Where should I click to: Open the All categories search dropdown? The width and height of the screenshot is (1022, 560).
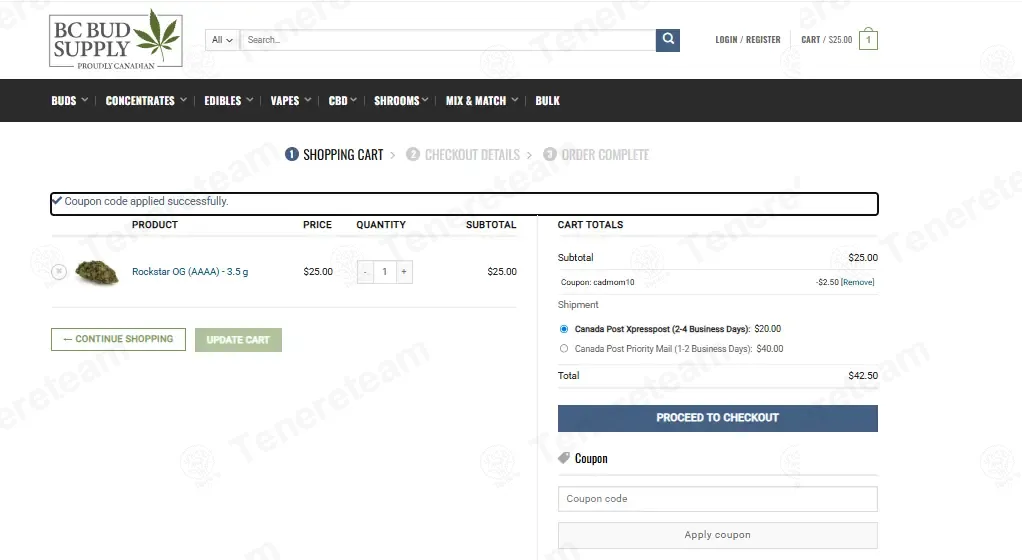pyautogui.click(x=222, y=40)
